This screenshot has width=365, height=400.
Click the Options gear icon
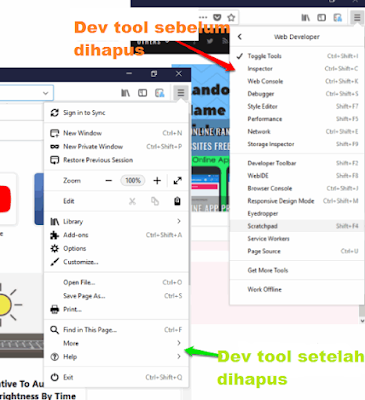(54, 248)
